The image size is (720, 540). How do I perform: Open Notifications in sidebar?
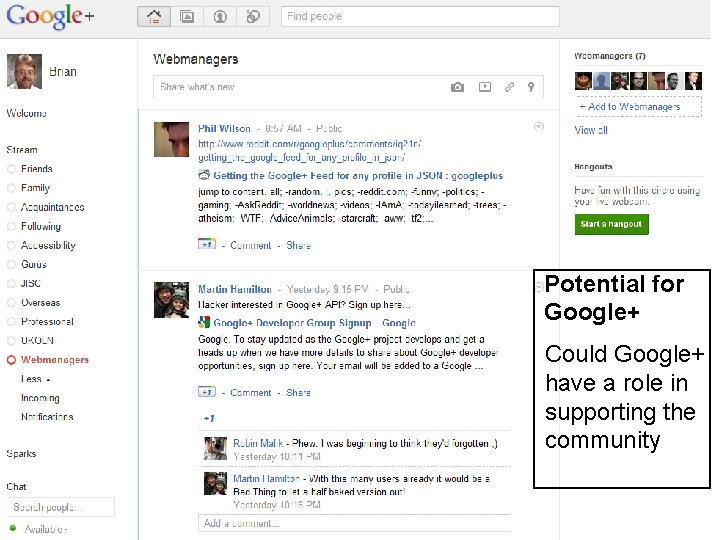[x=47, y=417]
